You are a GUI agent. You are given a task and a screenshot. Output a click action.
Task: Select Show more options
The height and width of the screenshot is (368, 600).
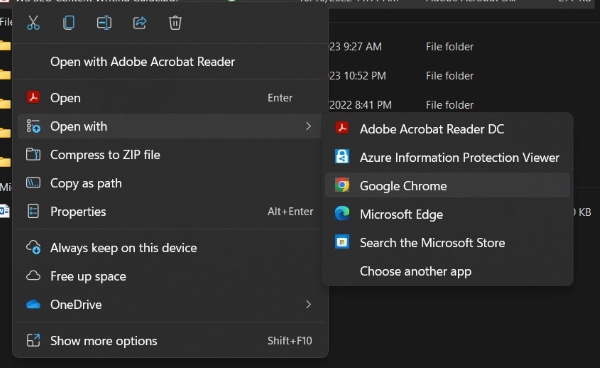pos(170,341)
